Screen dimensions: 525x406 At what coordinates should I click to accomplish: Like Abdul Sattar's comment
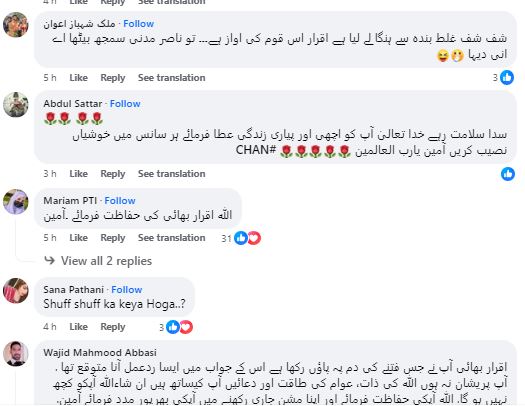click(x=78, y=174)
